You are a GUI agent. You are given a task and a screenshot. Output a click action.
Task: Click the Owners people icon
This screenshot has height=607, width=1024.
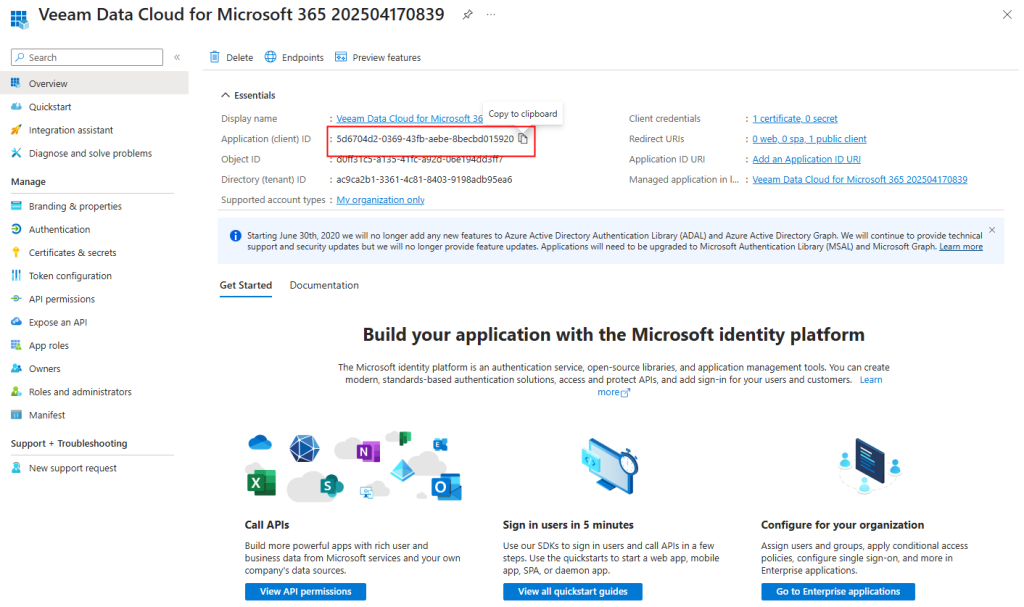tap(16, 368)
